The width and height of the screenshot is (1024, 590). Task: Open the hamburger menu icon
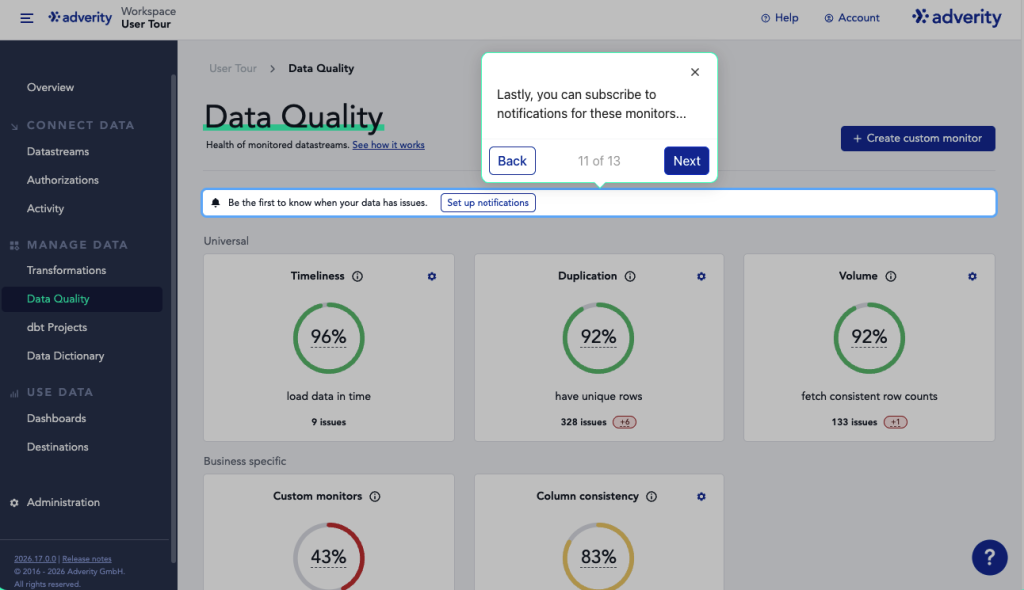[x=26, y=18]
